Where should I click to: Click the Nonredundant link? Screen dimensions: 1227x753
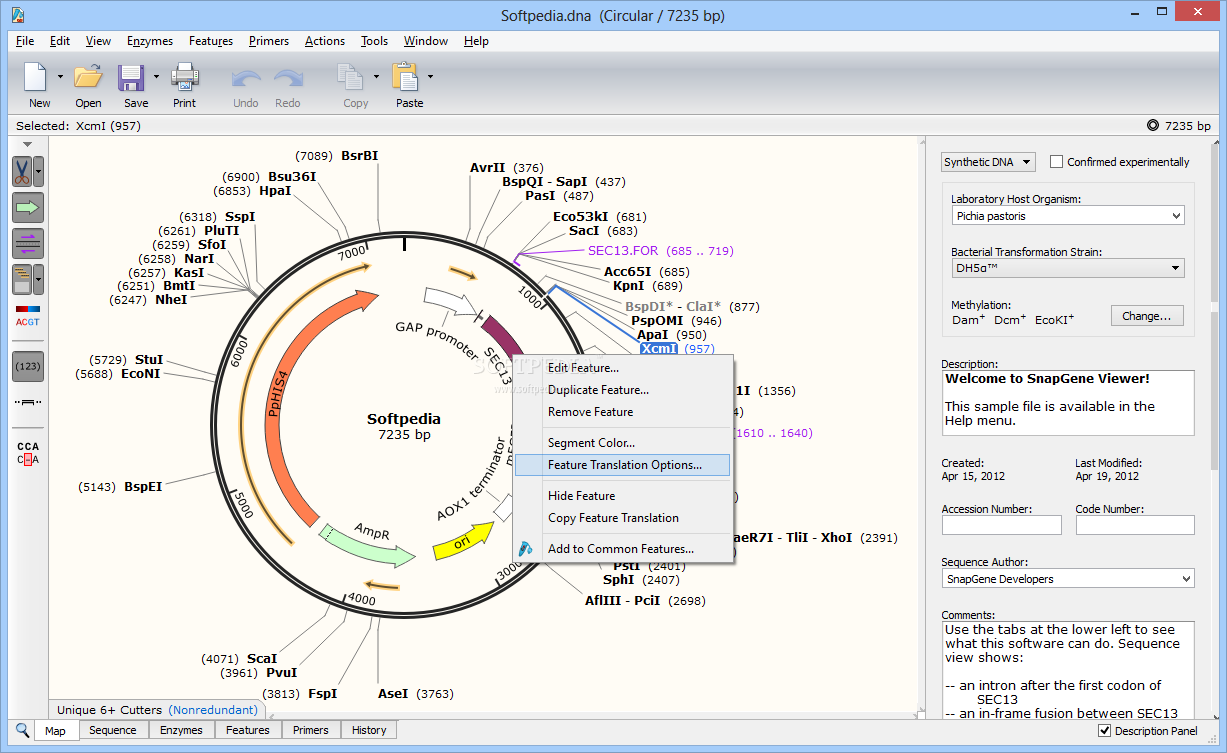tap(212, 710)
